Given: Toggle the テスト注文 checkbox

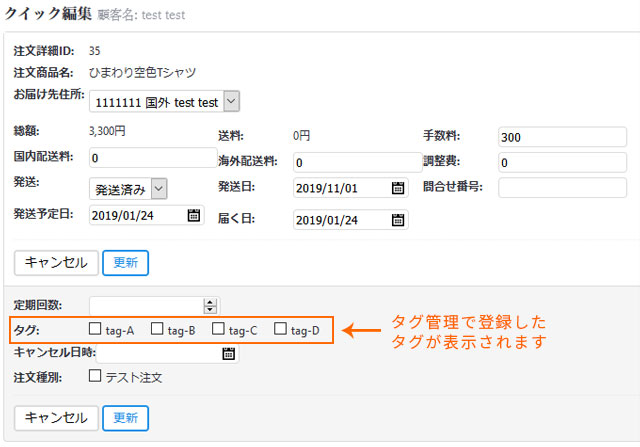Looking at the screenshot, I should point(95,377).
